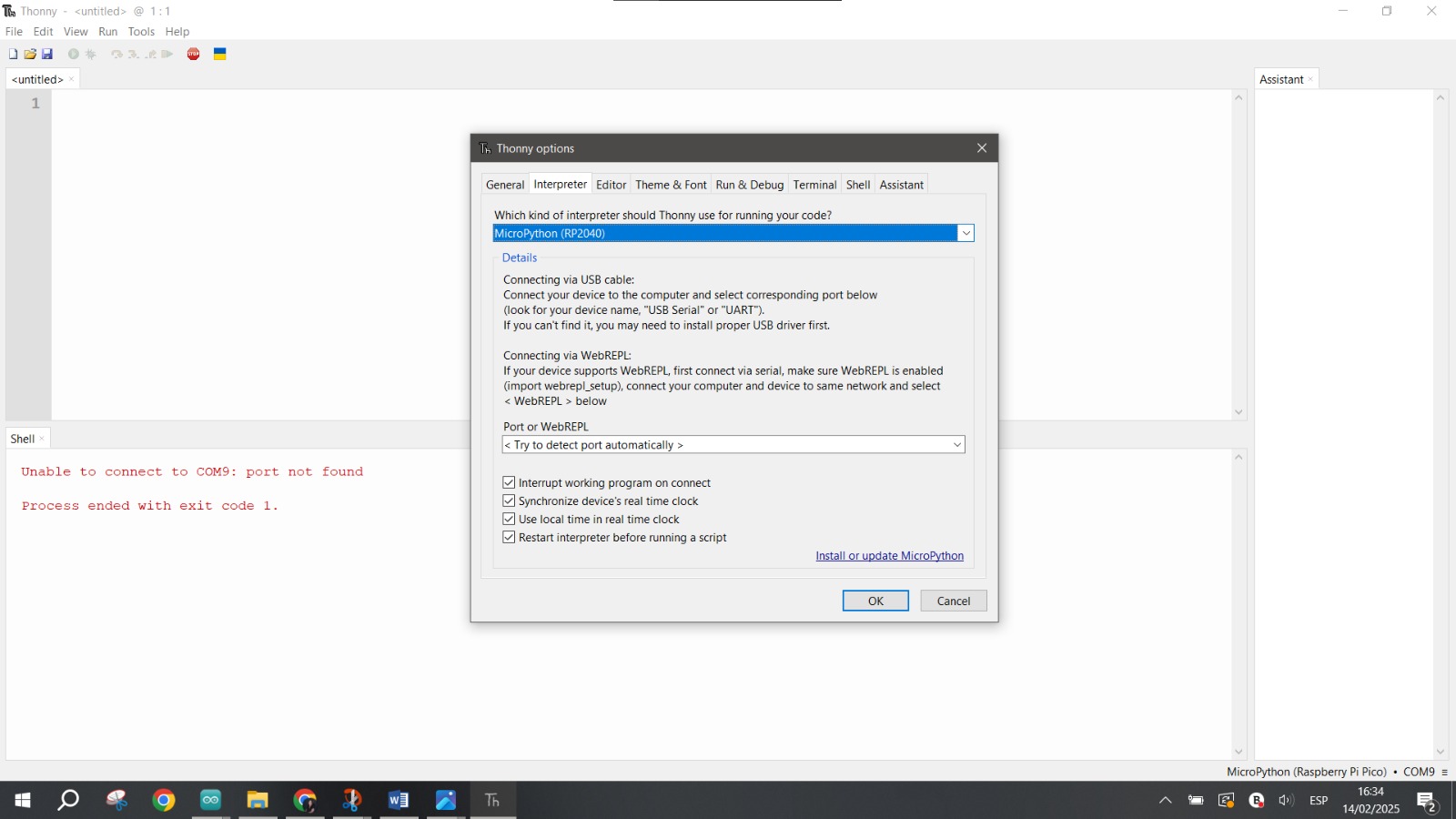1456x819 pixels.
Task: Open the Run menu
Action: click(108, 32)
